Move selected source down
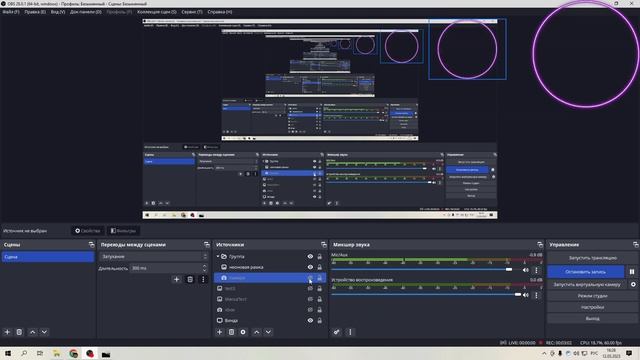 coord(268,332)
